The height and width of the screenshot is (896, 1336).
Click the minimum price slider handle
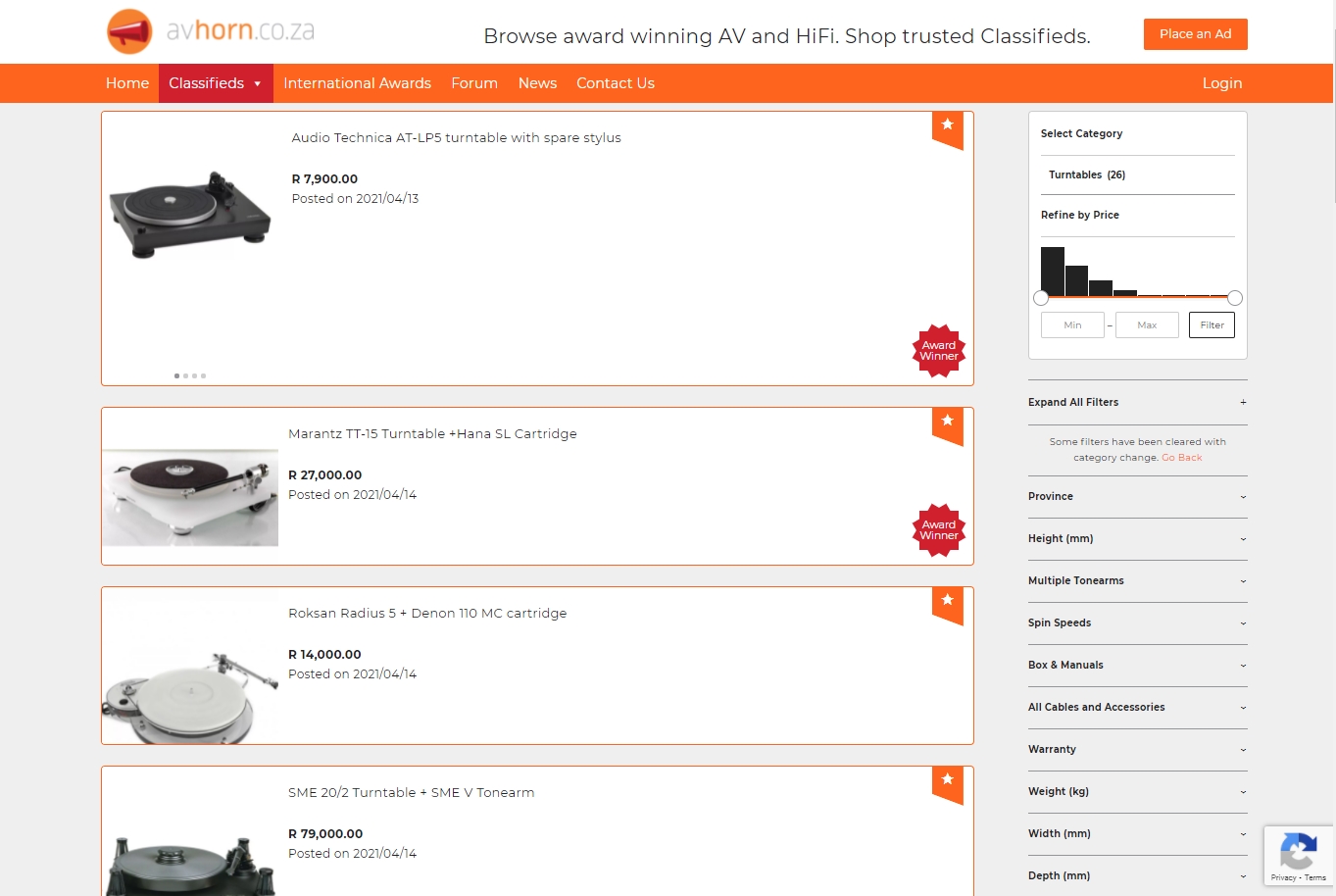pyautogui.click(x=1041, y=298)
